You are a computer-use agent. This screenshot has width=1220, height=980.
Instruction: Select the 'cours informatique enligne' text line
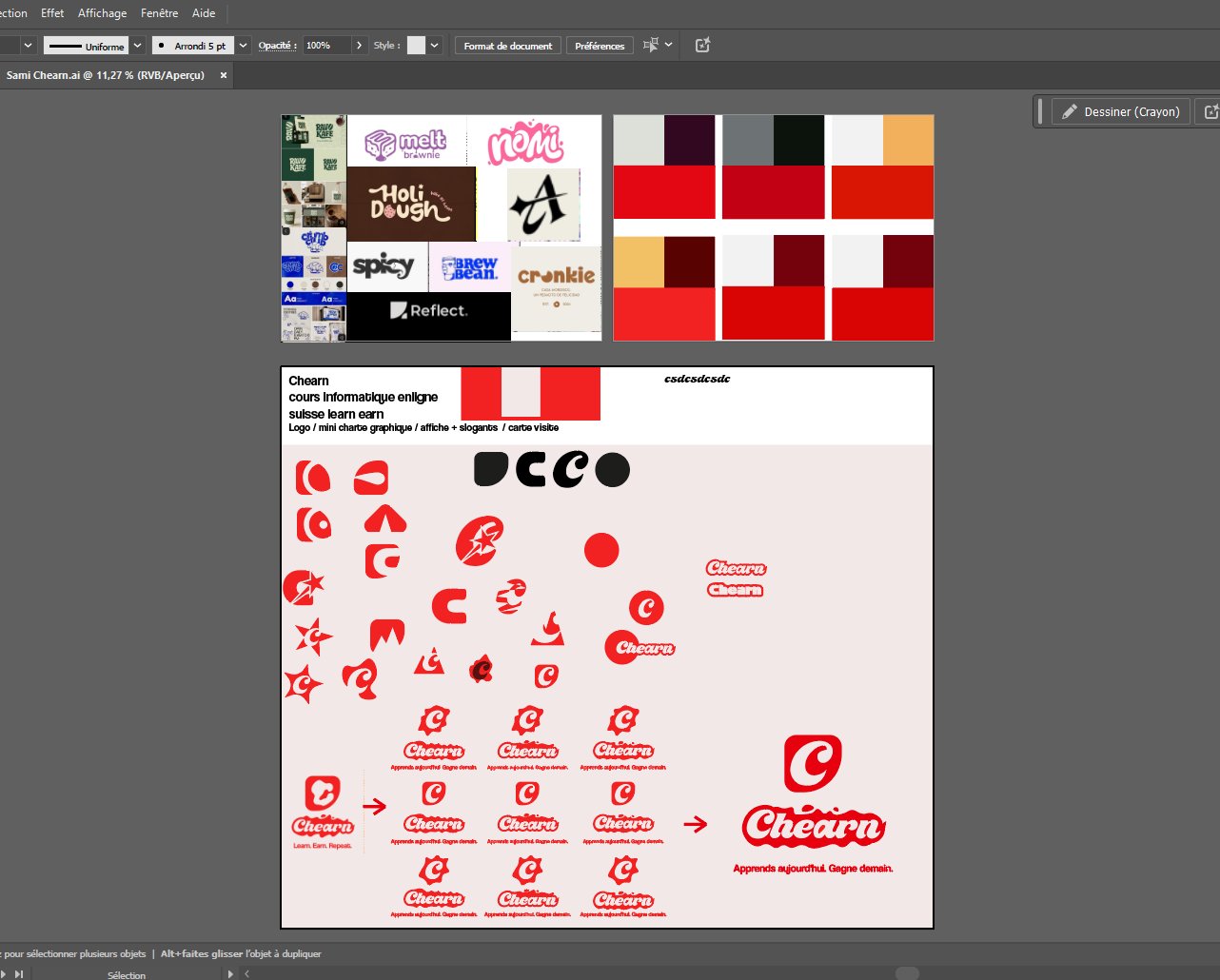364,397
